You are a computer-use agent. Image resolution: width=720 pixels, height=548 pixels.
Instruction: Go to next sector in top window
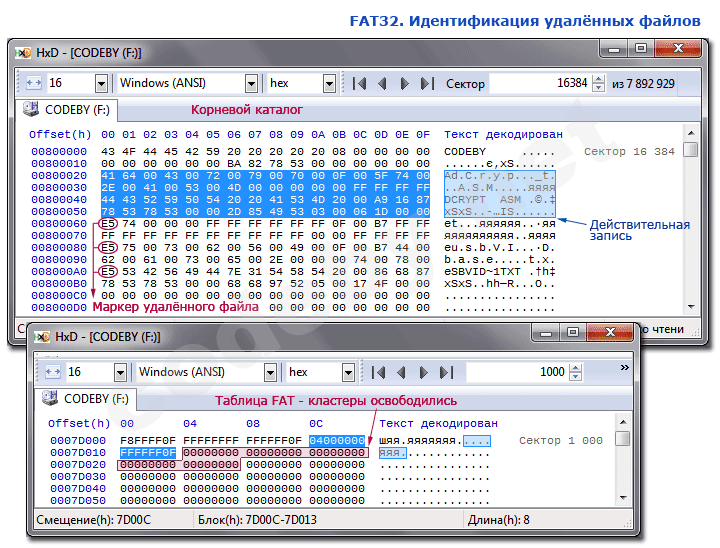(x=405, y=84)
